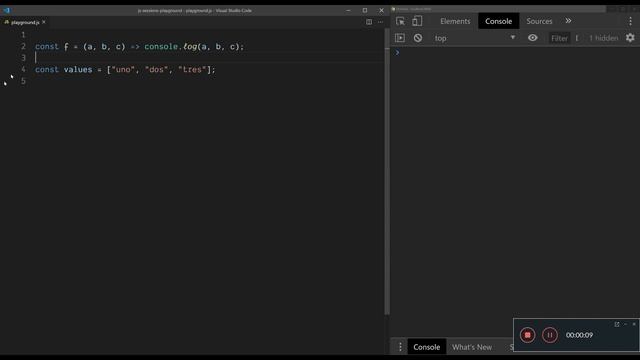Close the recorder widget

pos(634,324)
